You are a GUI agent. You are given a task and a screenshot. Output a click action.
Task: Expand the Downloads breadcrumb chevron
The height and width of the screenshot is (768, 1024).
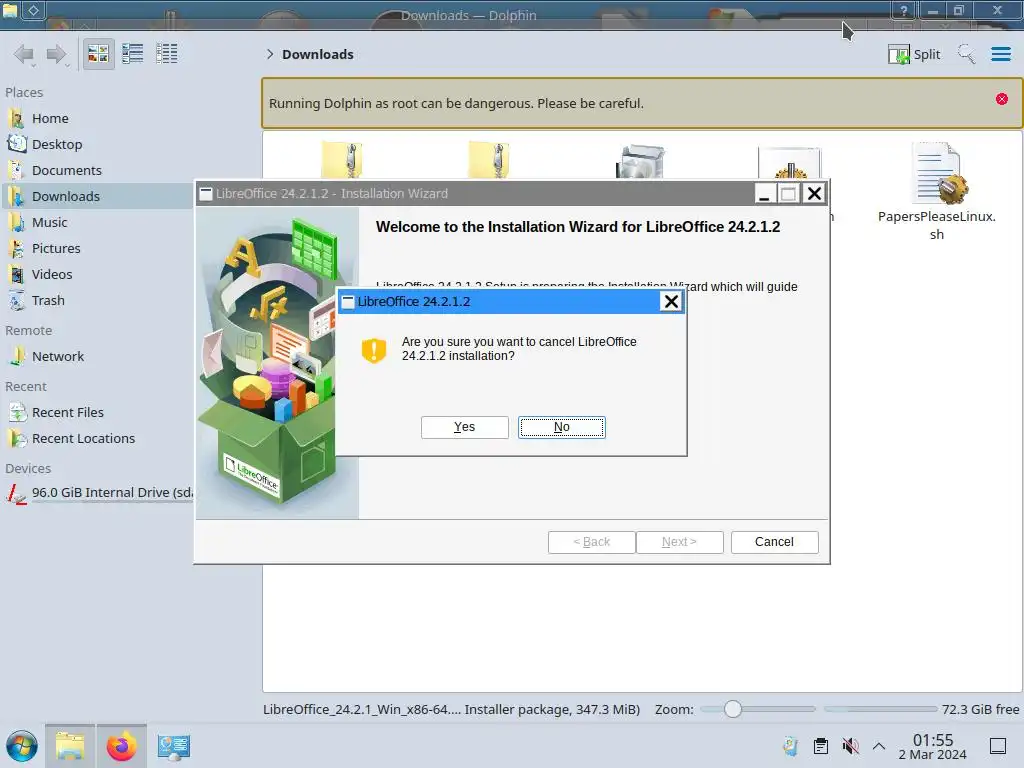pos(270,54)
